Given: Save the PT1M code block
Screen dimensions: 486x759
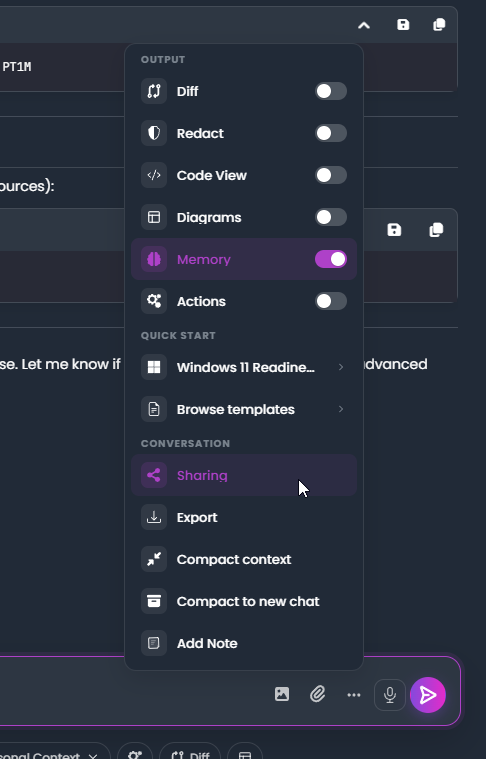Looking at the screenshot, I should point(403,25).
